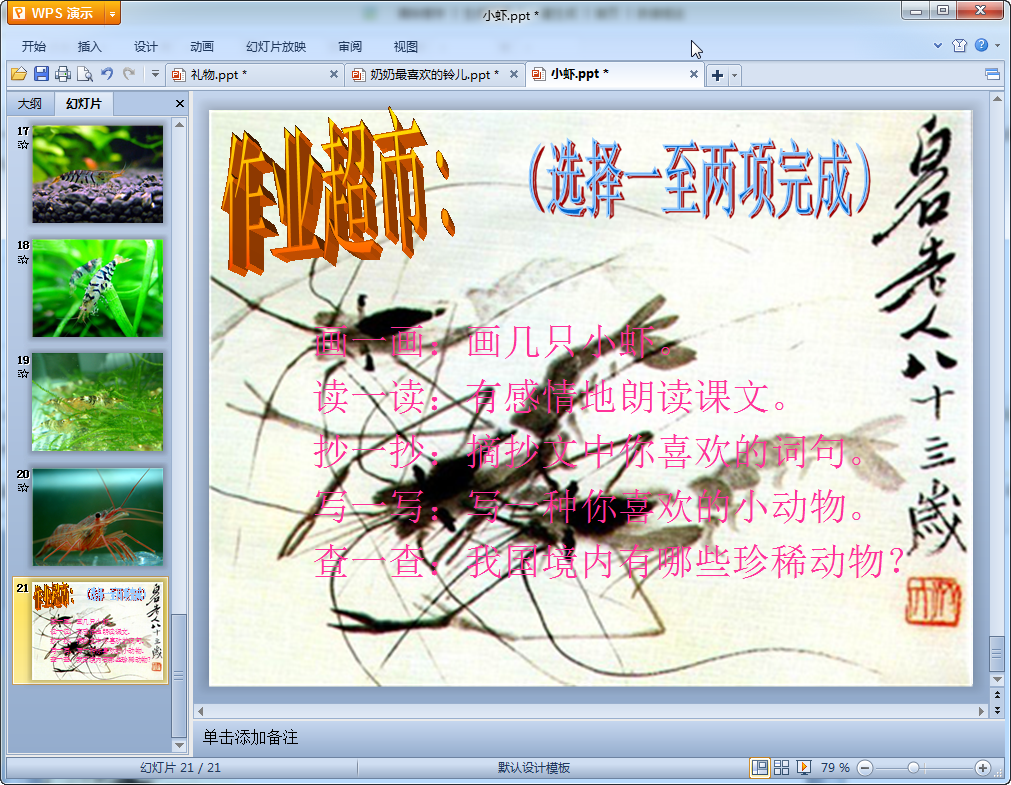This screenshot has height=785, width=1011.
Task: Close the 小虾.ppt document tab
Action: coord(694,74)
